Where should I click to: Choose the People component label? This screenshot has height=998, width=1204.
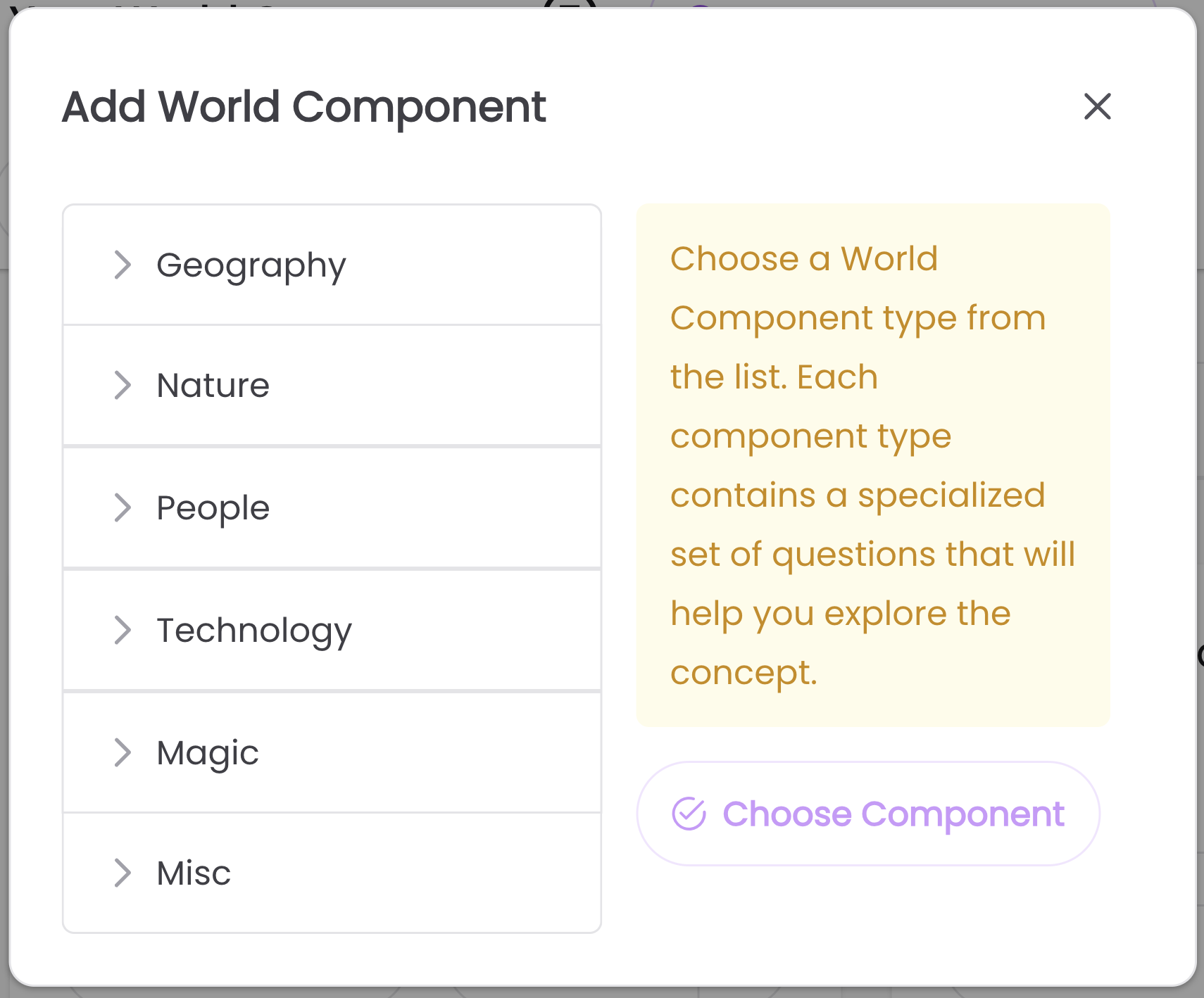click(x=213, y=508)
